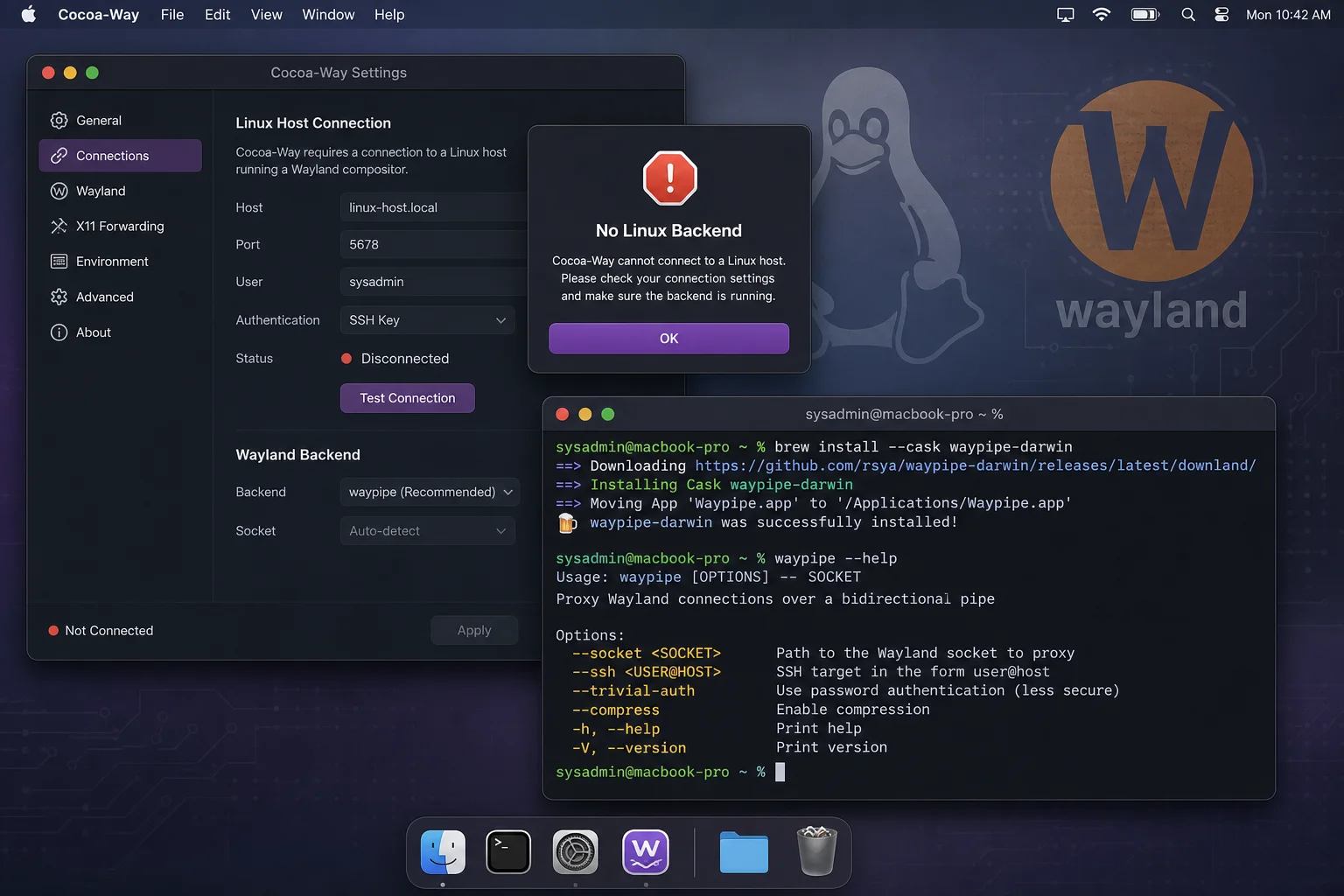Click the Port field showing 5678
This screenshot has width=1344, height=896.
pyautogui.click(x=433, y=244)
